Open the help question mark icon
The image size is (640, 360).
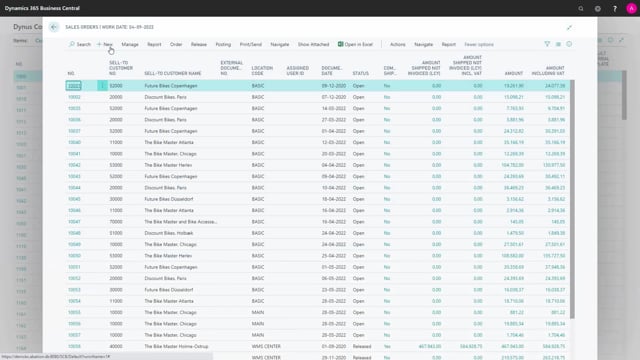click(615, 8)
